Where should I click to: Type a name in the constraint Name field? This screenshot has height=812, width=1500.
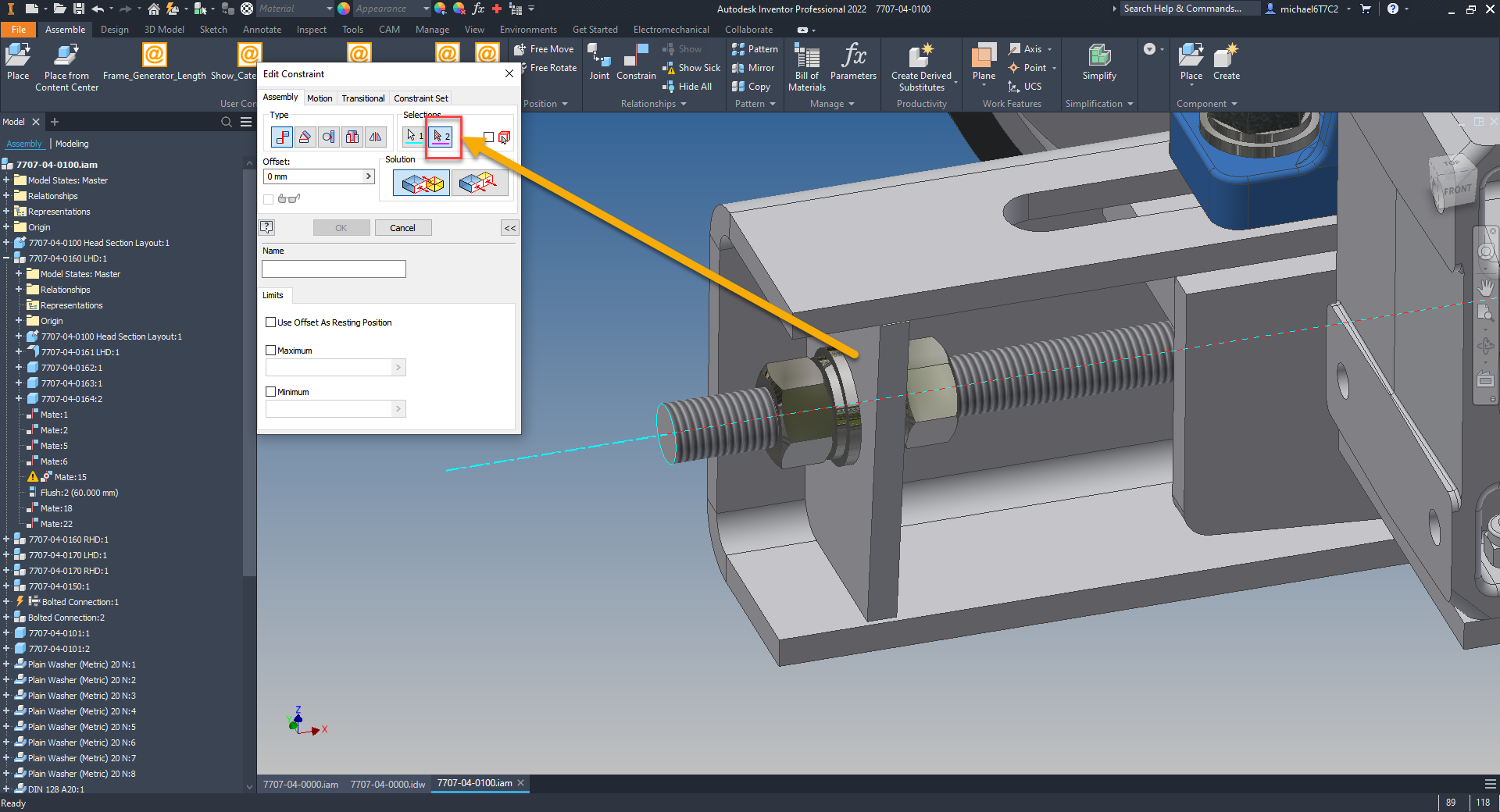[x=334, y=269]
